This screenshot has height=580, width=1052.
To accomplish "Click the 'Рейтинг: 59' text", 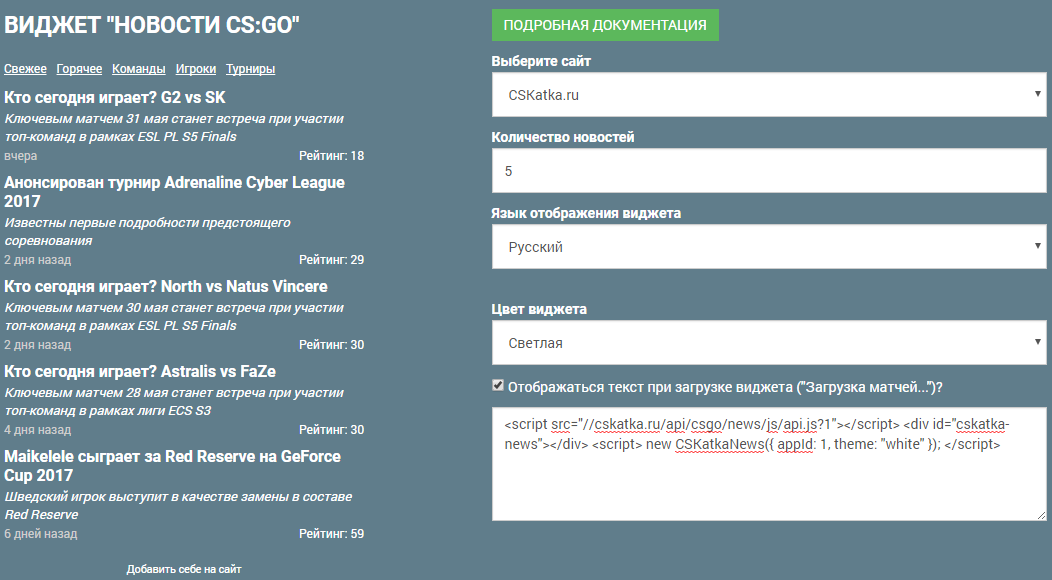I will [331, 534].
